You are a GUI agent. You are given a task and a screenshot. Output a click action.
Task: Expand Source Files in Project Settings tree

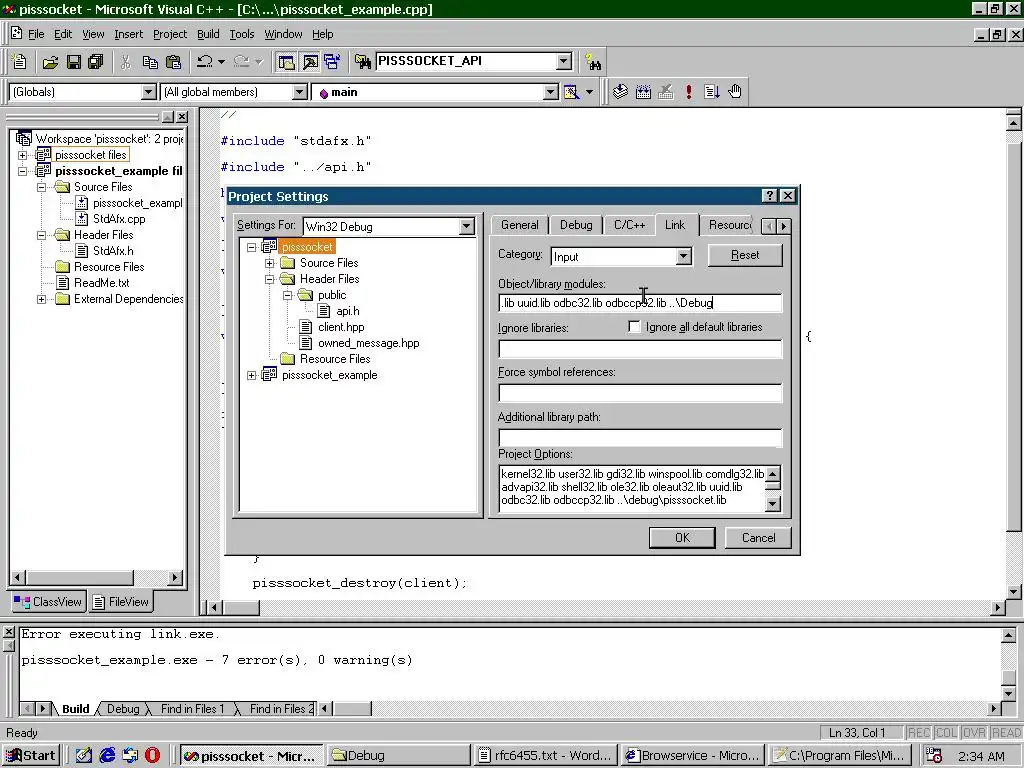click(269, 263)
